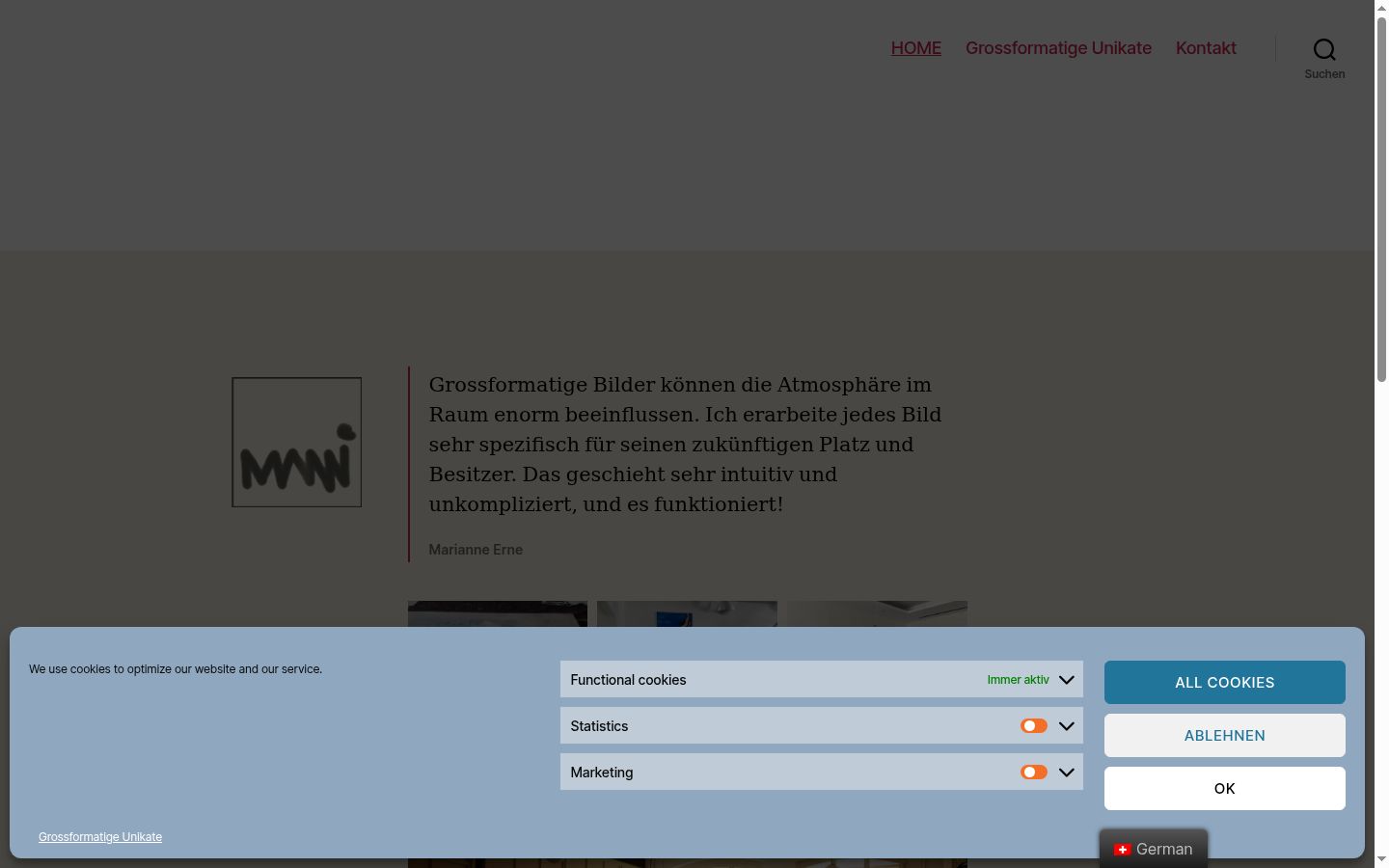Click the 'Statistics' category label

[x=599, y=726]
